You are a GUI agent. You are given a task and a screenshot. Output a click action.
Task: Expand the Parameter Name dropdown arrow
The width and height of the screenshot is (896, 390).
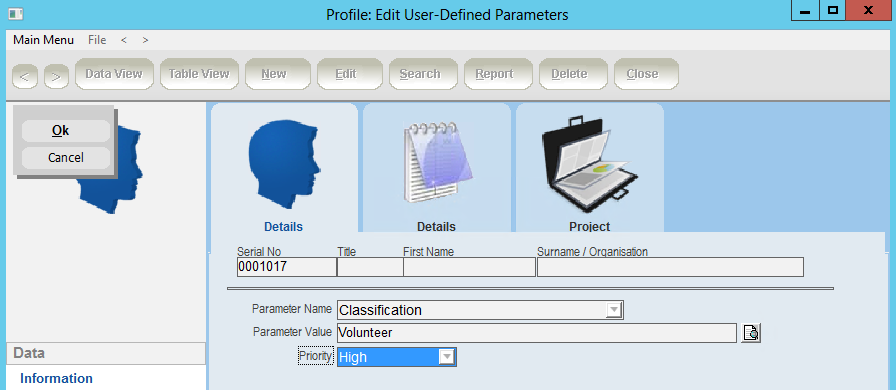coord(614,311)
